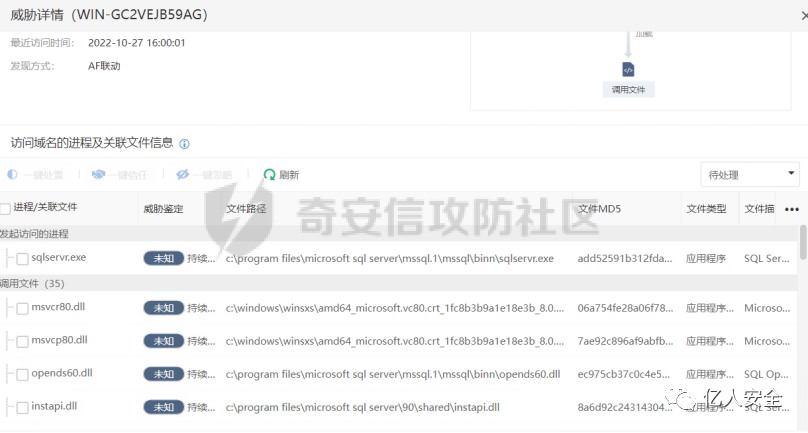The height and width of the screenshot is (433, 808).
Task: Click the 一键信任 handshake icon
Action: (98, 175)
